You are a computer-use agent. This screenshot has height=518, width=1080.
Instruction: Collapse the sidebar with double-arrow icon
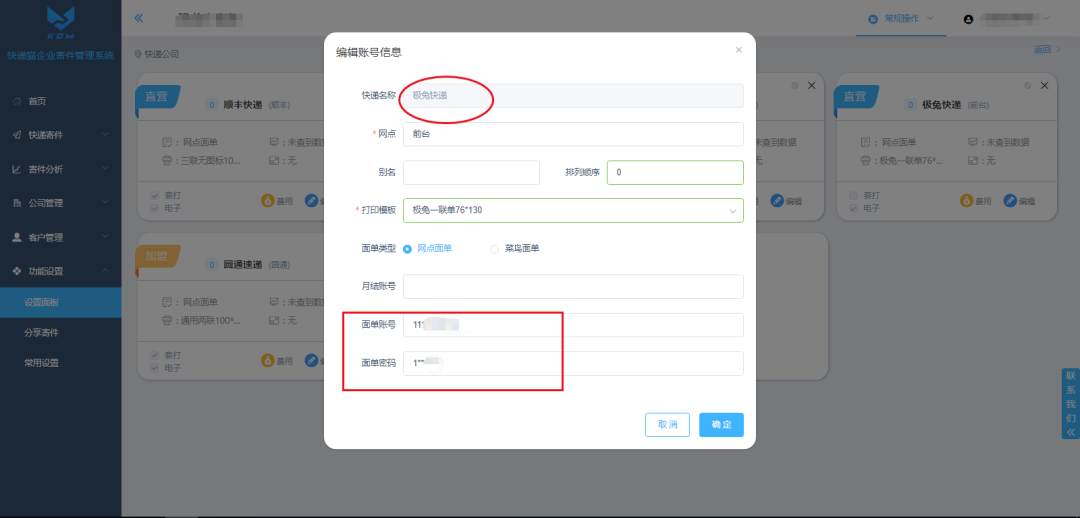click(138, 18)
